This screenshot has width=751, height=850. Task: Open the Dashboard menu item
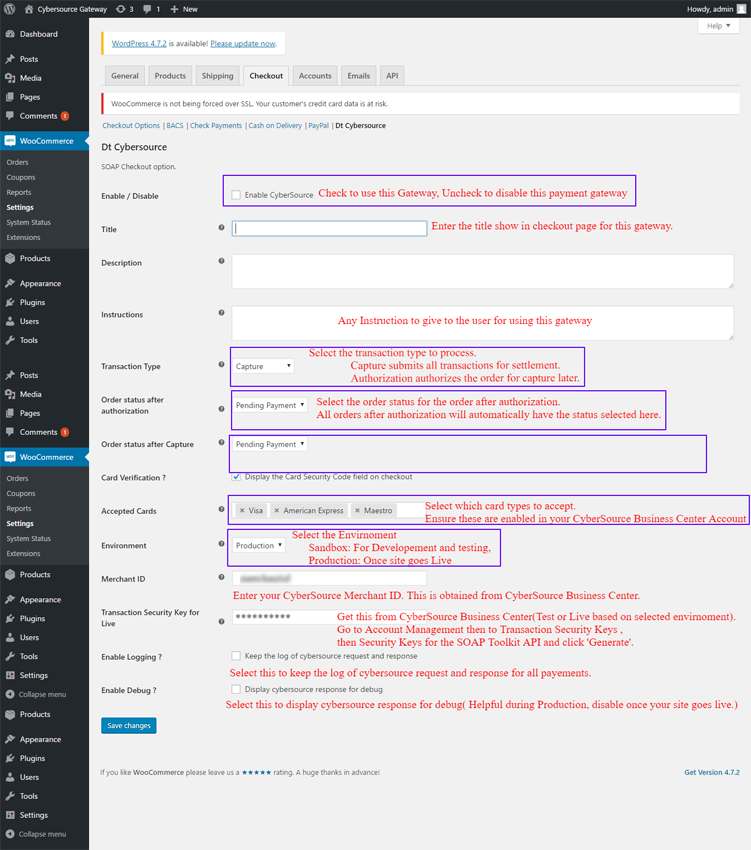point(44,34)
